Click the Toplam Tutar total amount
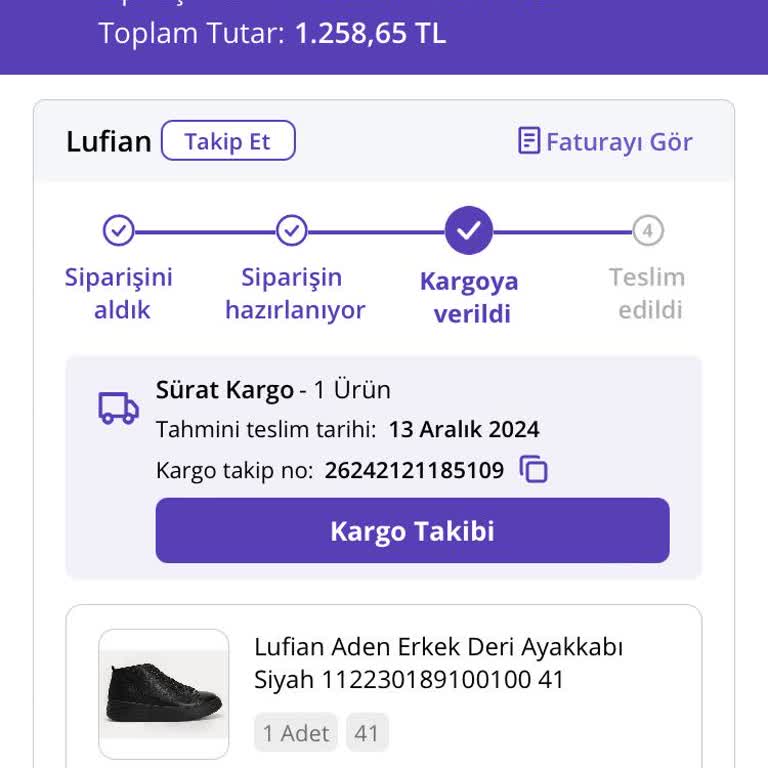The width and height of the screenshot is (768, 768). point(370,34)
